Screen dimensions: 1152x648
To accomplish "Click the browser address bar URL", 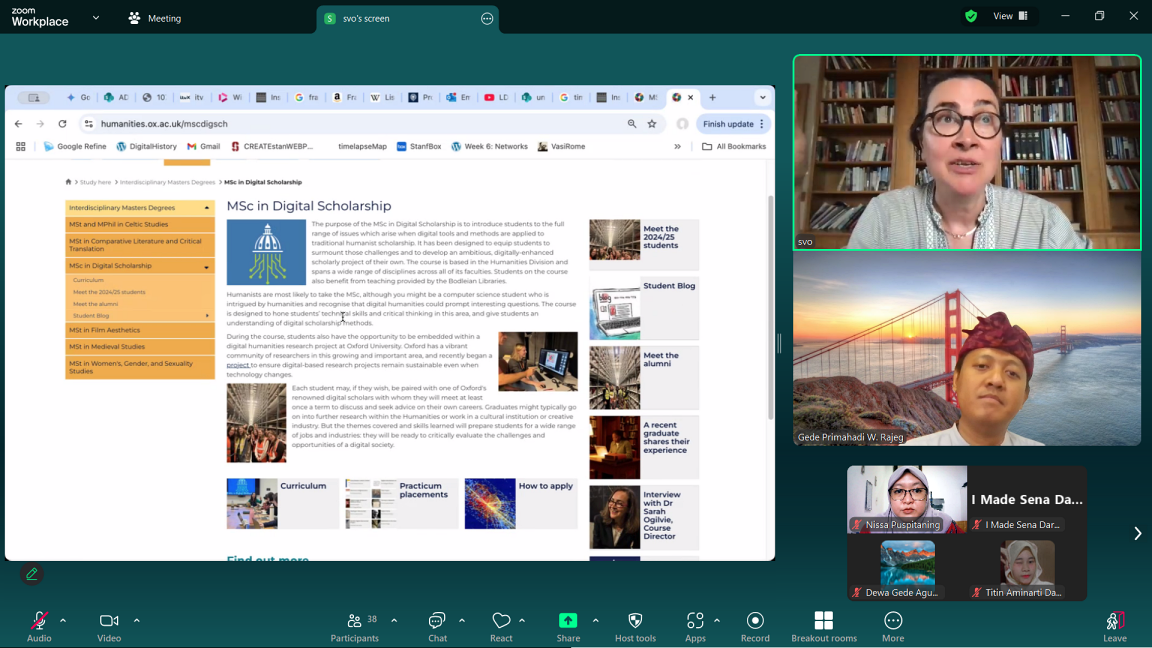I will pos(164,124).
